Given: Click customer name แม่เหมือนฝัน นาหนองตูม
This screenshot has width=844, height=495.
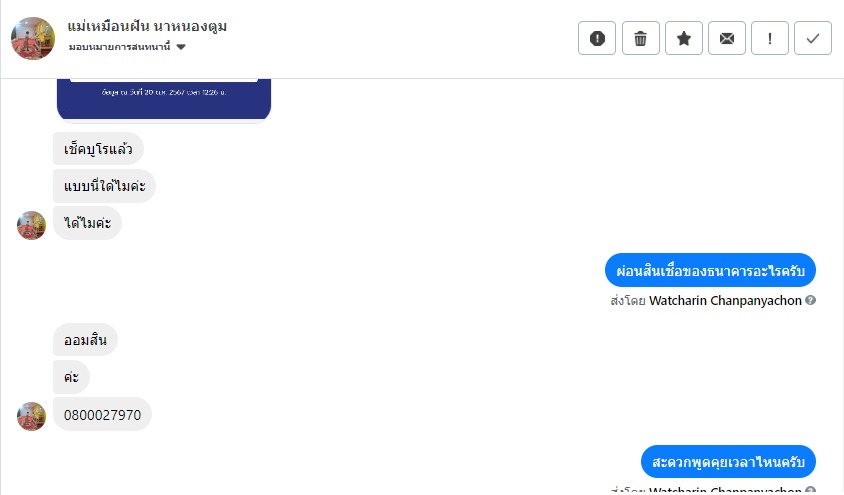Looking at the screenshot, I should point(147,26).
